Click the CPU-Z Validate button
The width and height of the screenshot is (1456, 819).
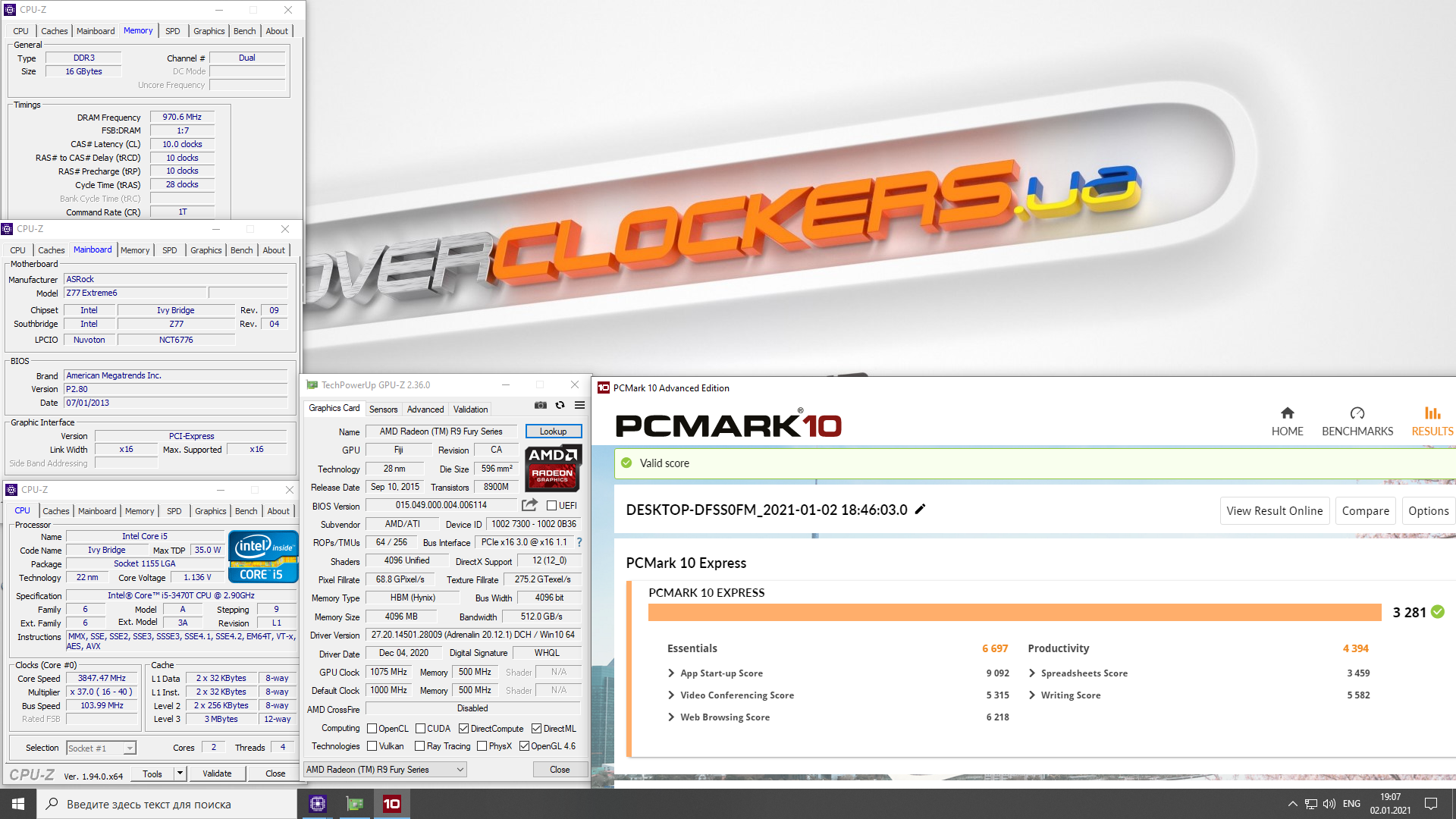pos(217,773)
